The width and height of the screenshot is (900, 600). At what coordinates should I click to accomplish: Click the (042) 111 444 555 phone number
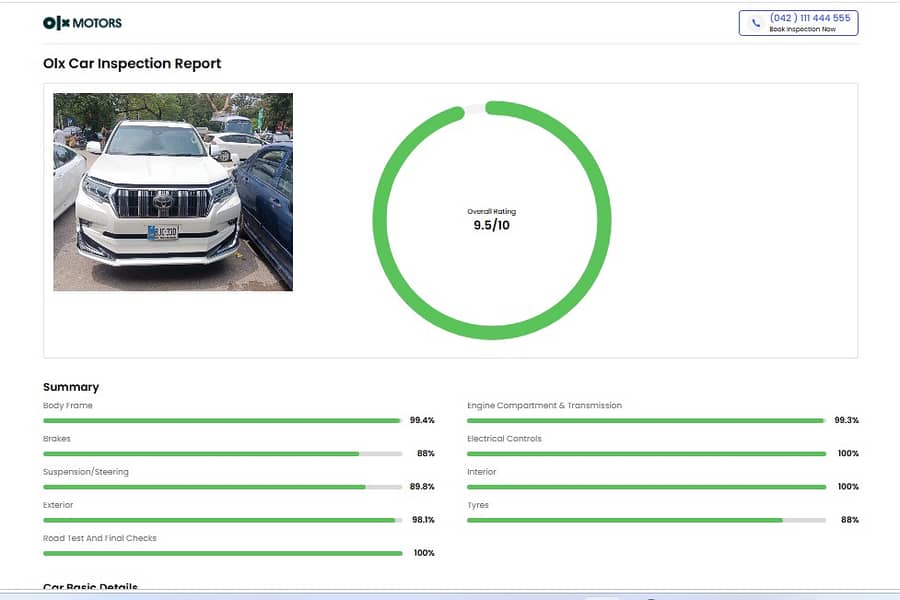click(810, 18)
